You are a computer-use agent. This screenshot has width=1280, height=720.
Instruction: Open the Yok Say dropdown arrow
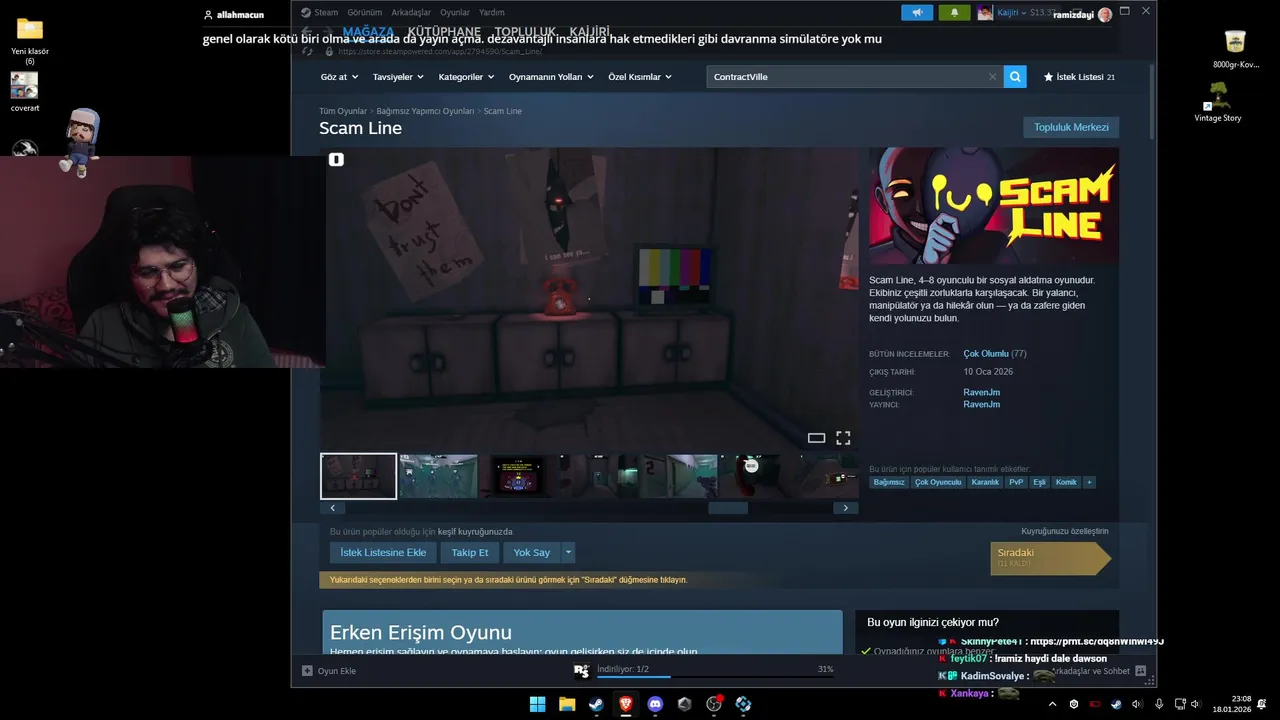(x=568, y=552)
